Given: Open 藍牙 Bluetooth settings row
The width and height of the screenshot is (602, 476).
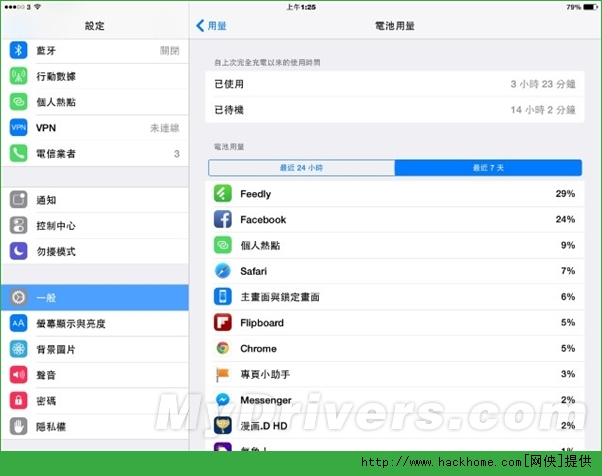Looking at the screenshot, I should click(x=94, y=50).
